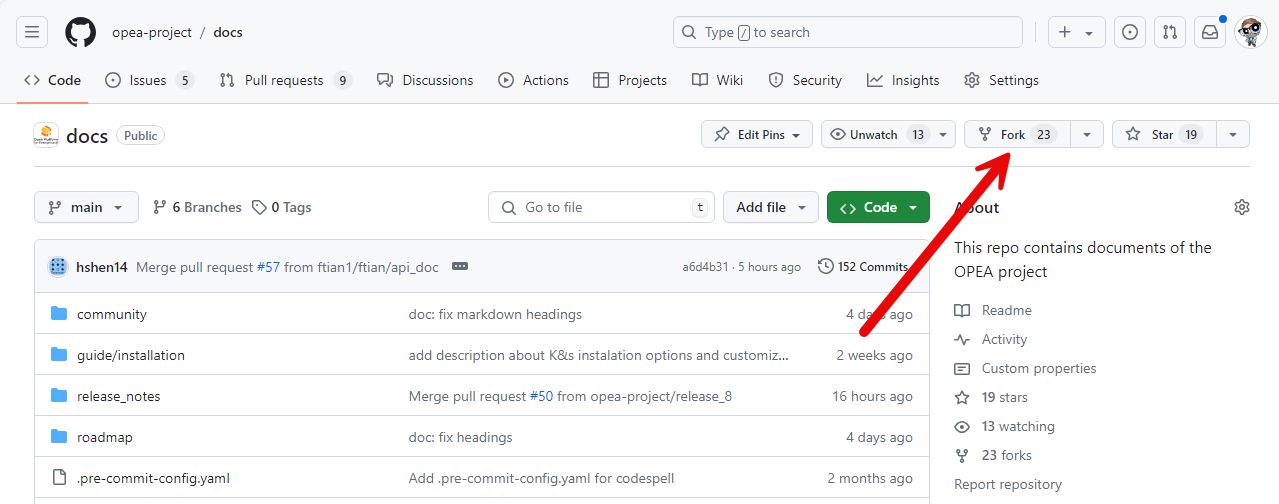Expand the Star lists dropdown arrow

1233,134
